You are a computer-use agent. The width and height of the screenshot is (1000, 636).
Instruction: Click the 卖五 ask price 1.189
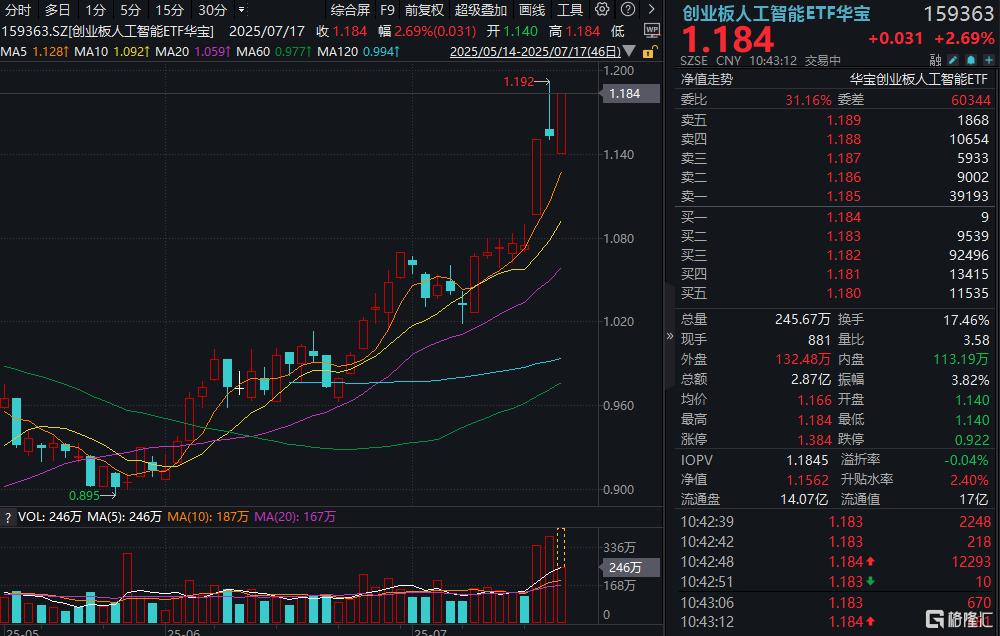(844, 120)
